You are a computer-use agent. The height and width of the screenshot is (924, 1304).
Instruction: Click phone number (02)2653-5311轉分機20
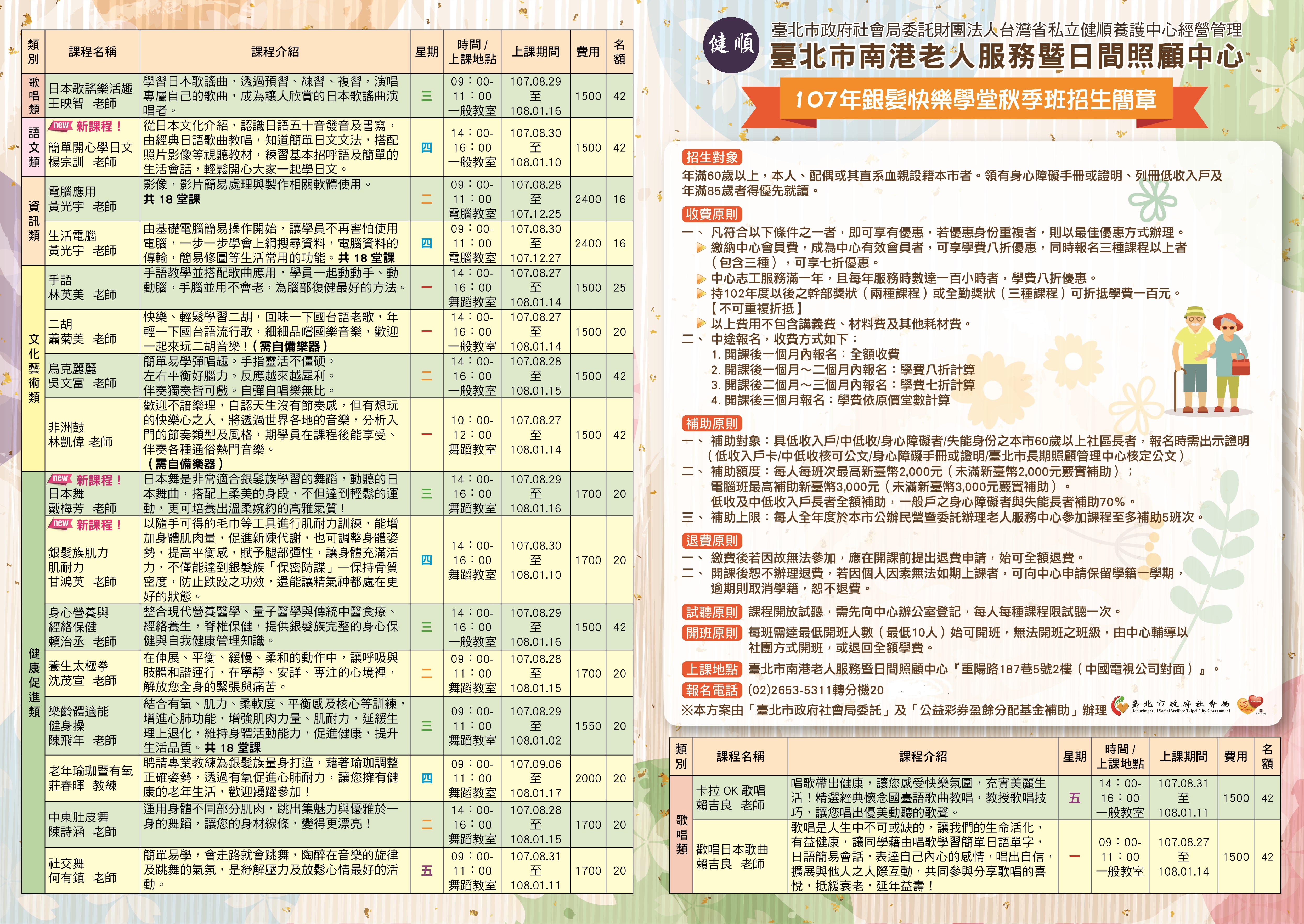click(815, 690)
